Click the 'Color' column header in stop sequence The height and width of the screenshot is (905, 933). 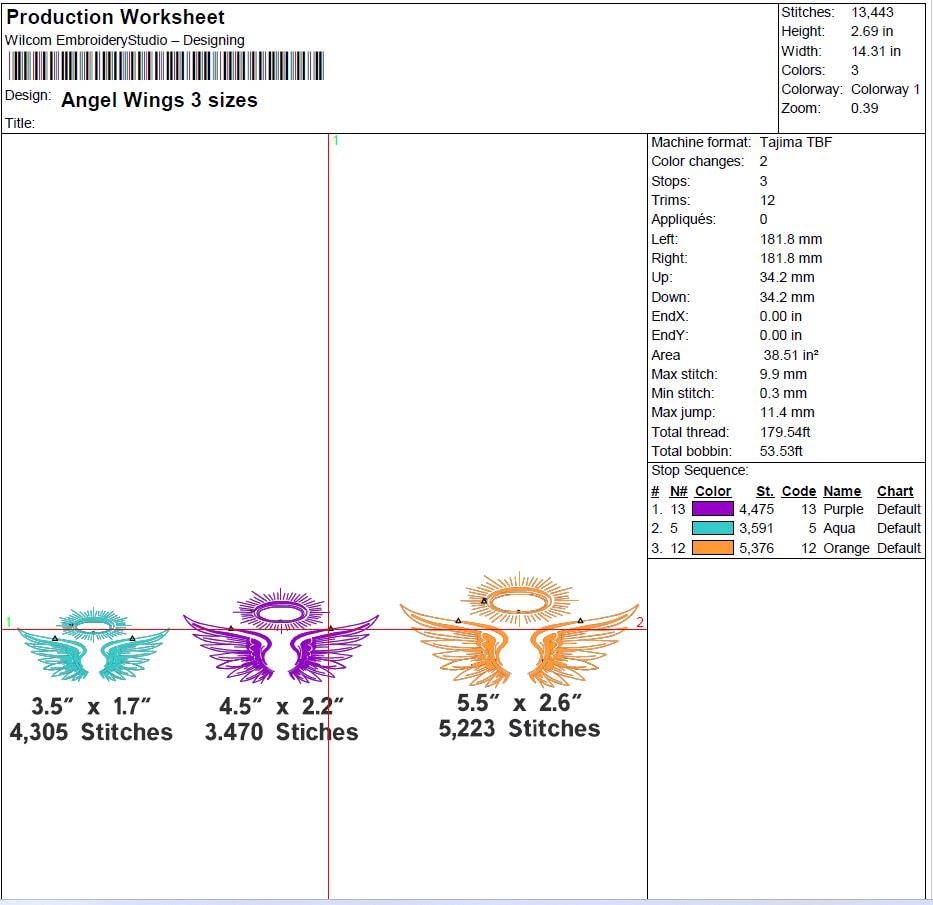point(713,491)
